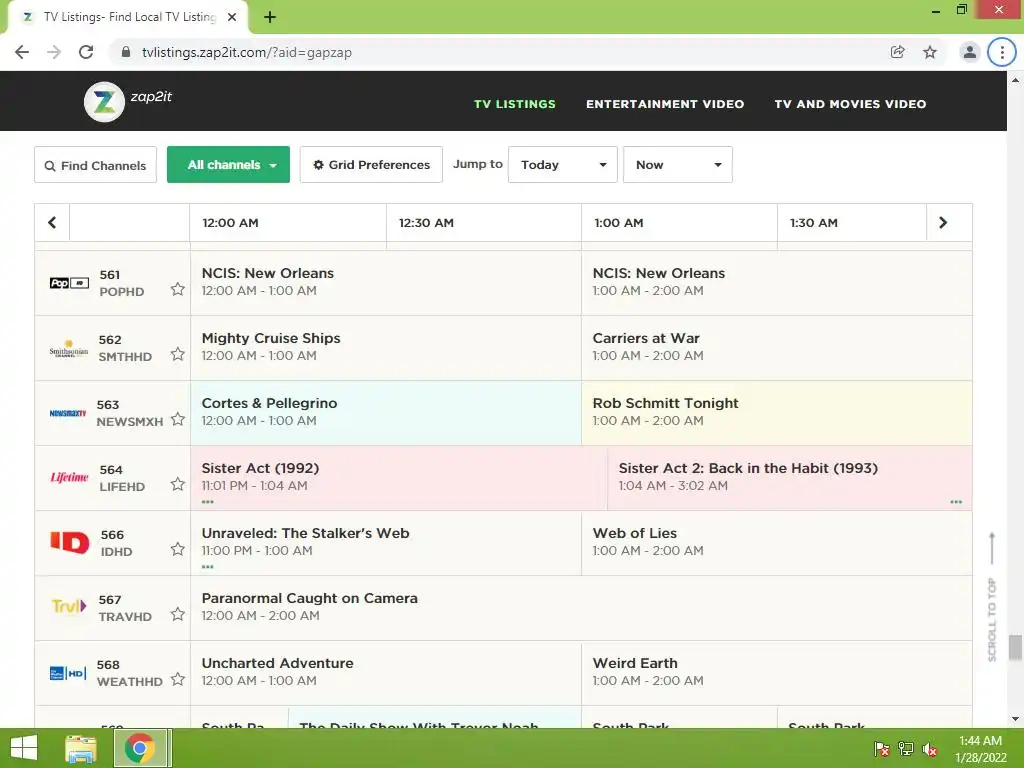Favorite TRAVHD channel 567

click(x=178, y=614)
